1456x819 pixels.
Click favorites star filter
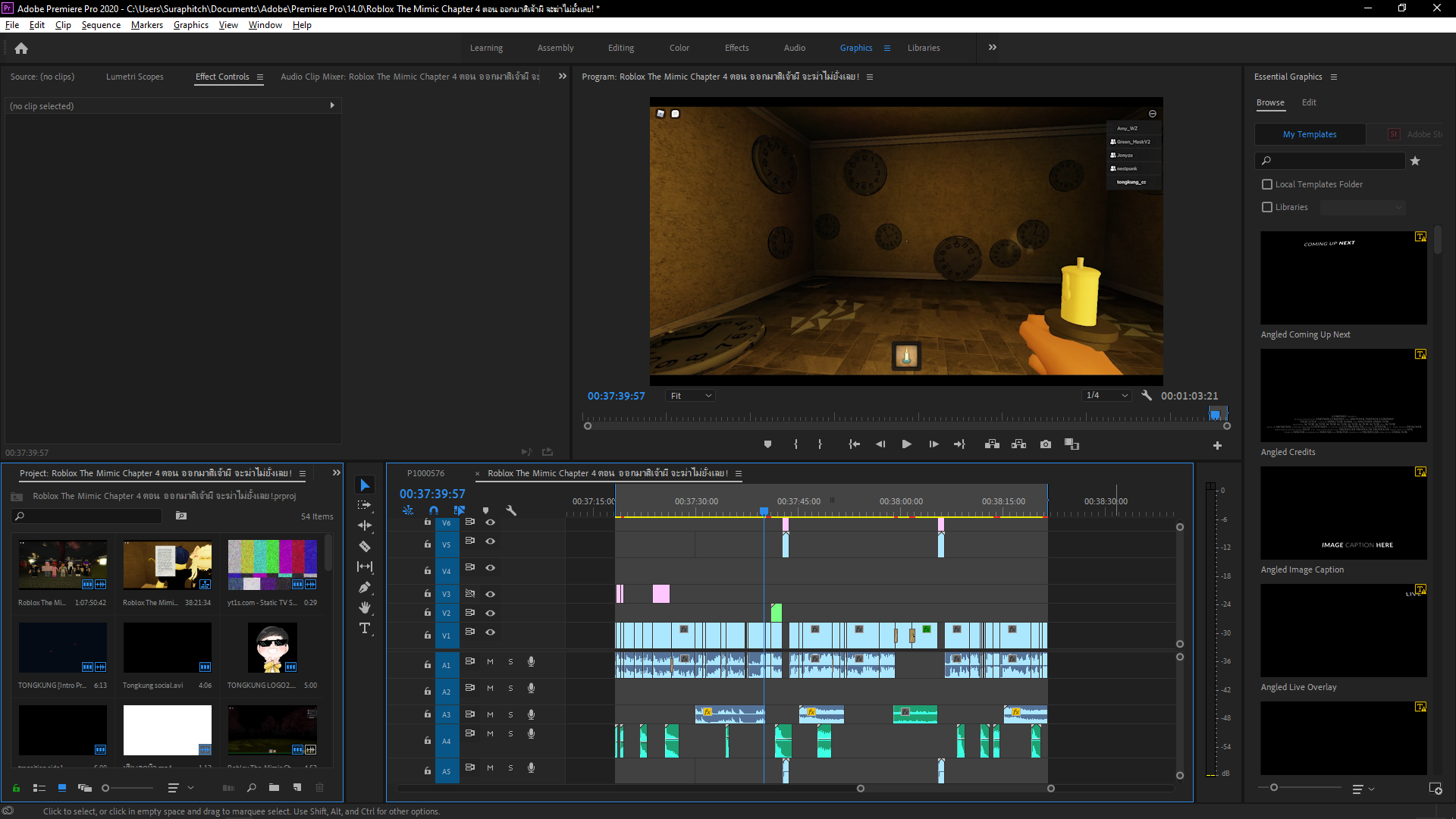tap(1414, 161)
